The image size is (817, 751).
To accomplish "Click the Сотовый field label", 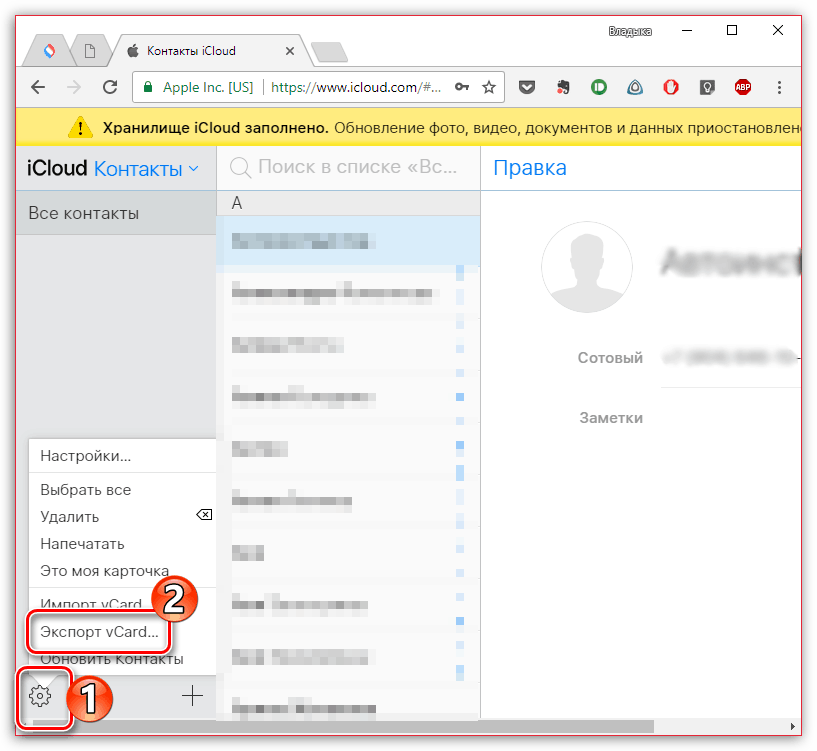I will point(610,358).
